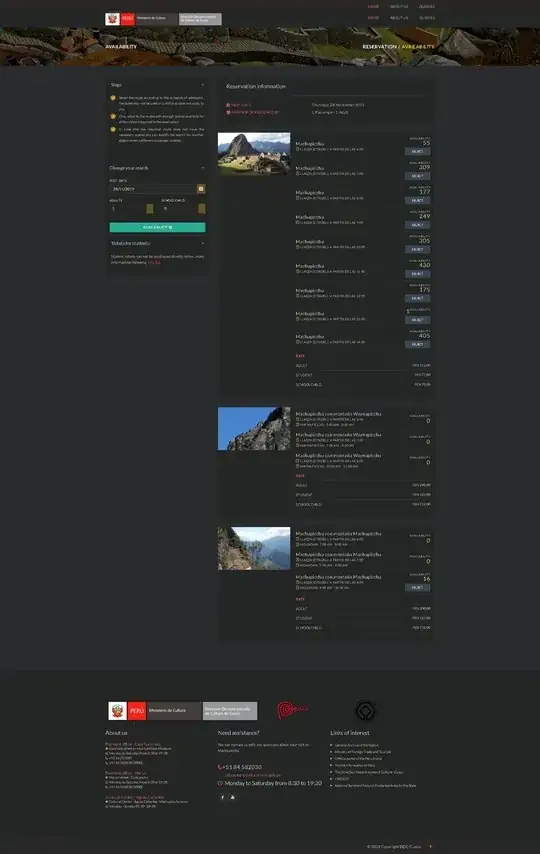Select the Machupicchu slot with 55 availability

tap(417, 151)
